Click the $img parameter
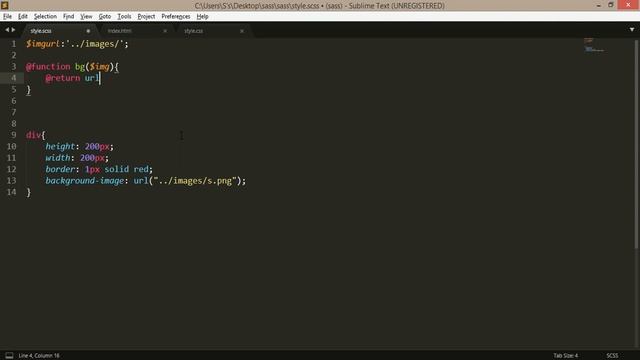This screenshot has height=360, width=640. click(100, 67)
